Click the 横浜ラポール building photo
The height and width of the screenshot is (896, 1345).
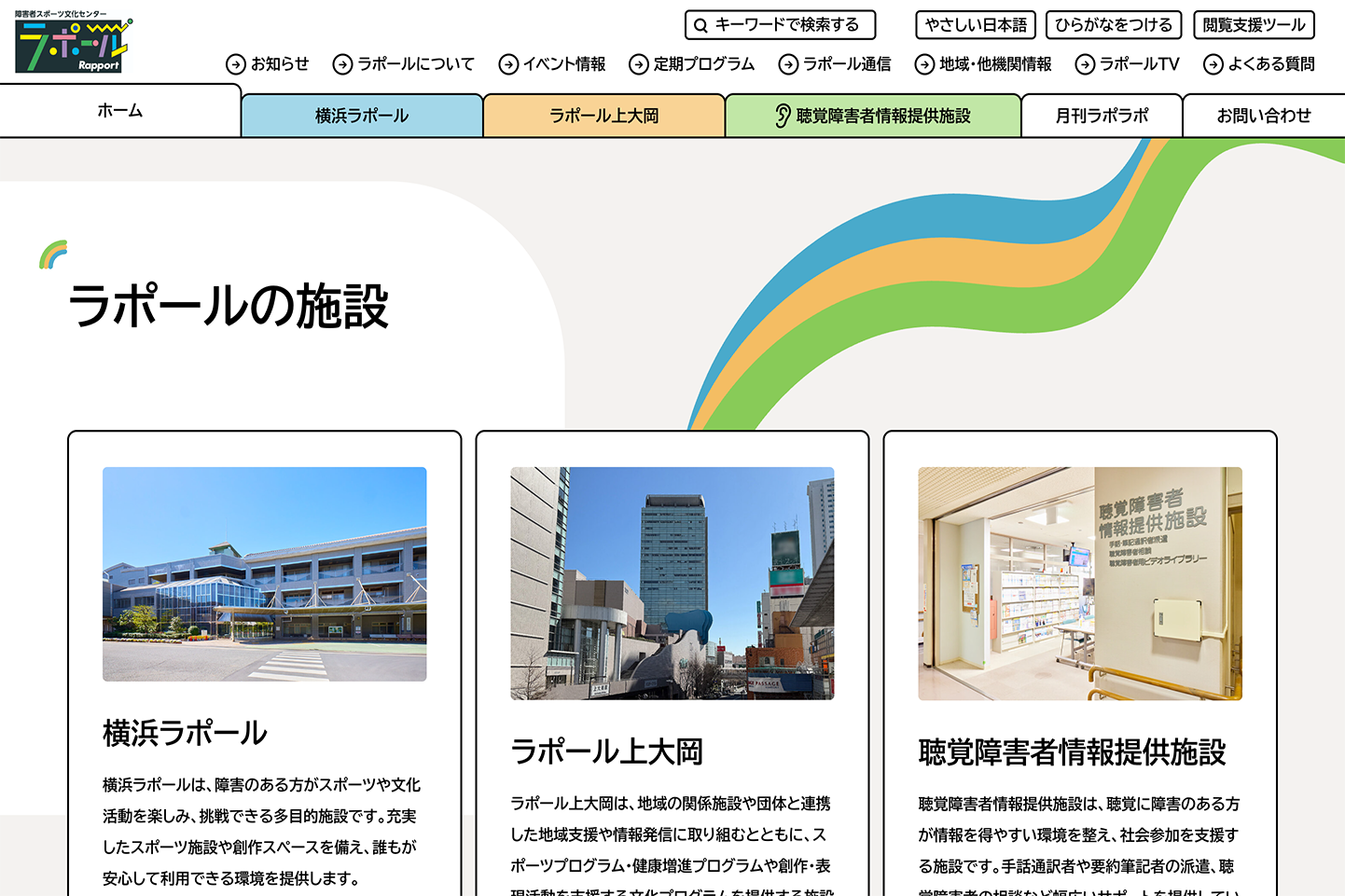click(264, 574)
